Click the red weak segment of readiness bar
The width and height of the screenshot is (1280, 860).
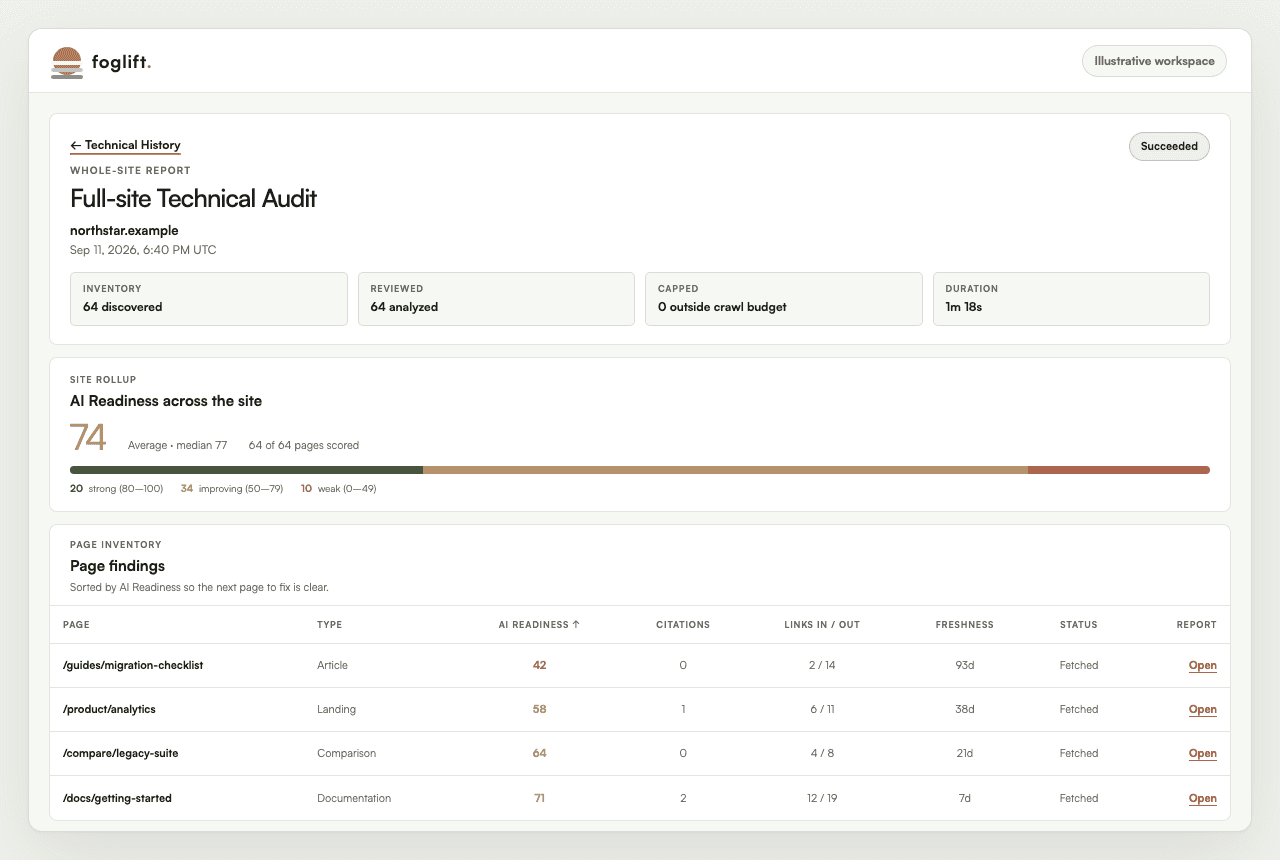[1119, 469]
